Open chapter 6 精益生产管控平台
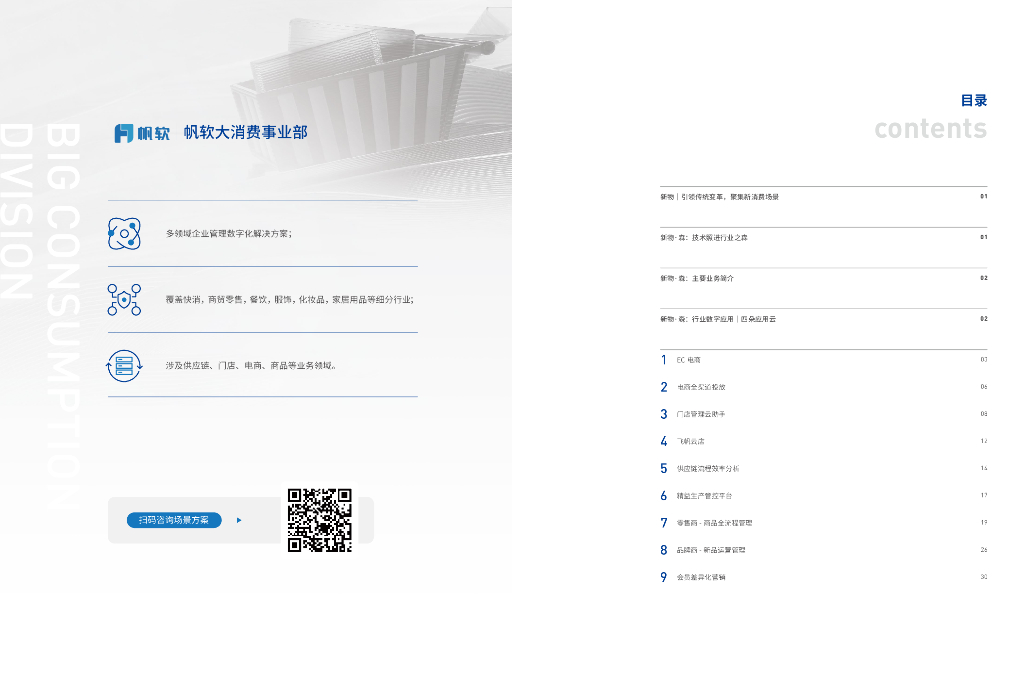Screen dimensions: 1024x674 (824, 496)
